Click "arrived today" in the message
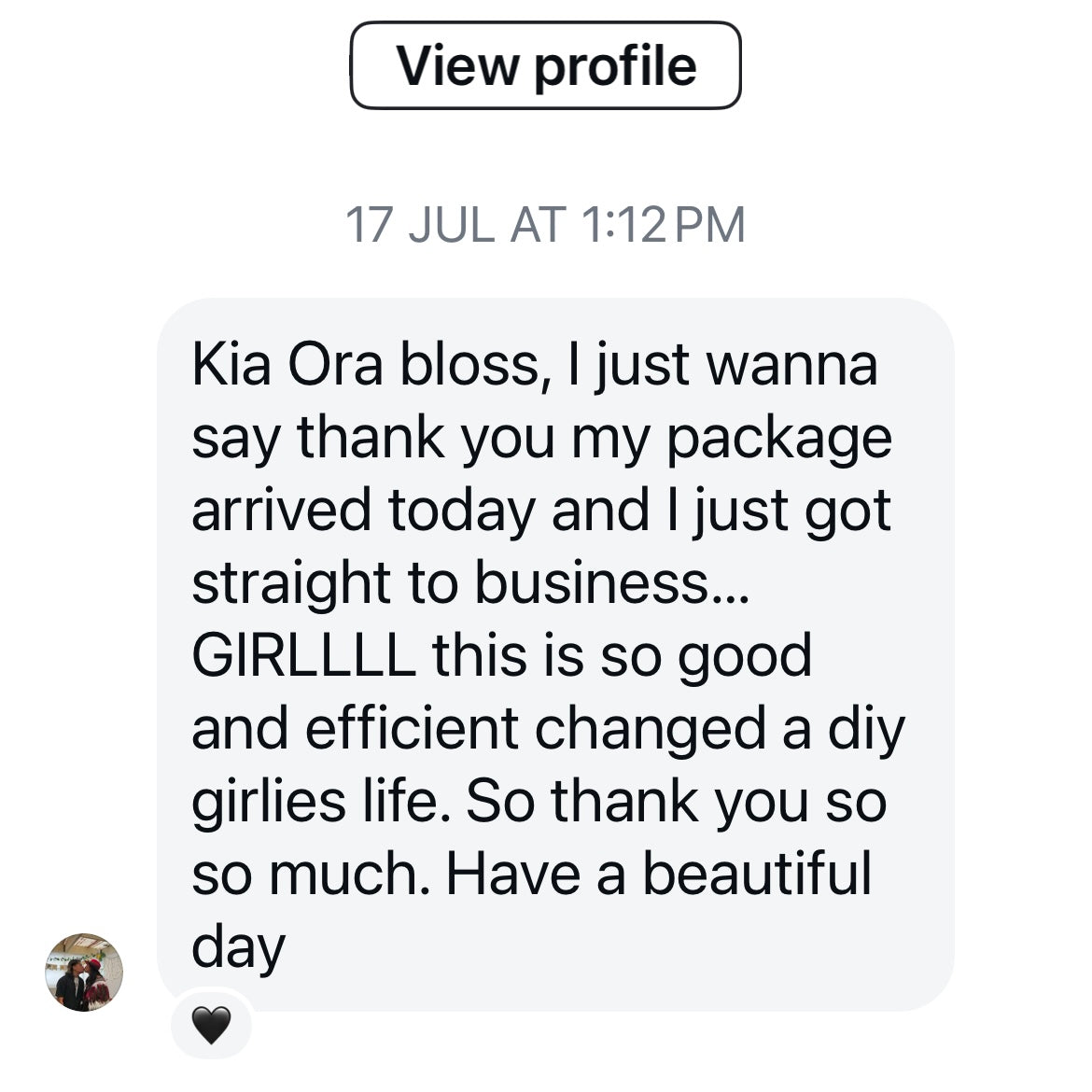1092x1092 pixels. pyautogui.click(x=363, y=511)
